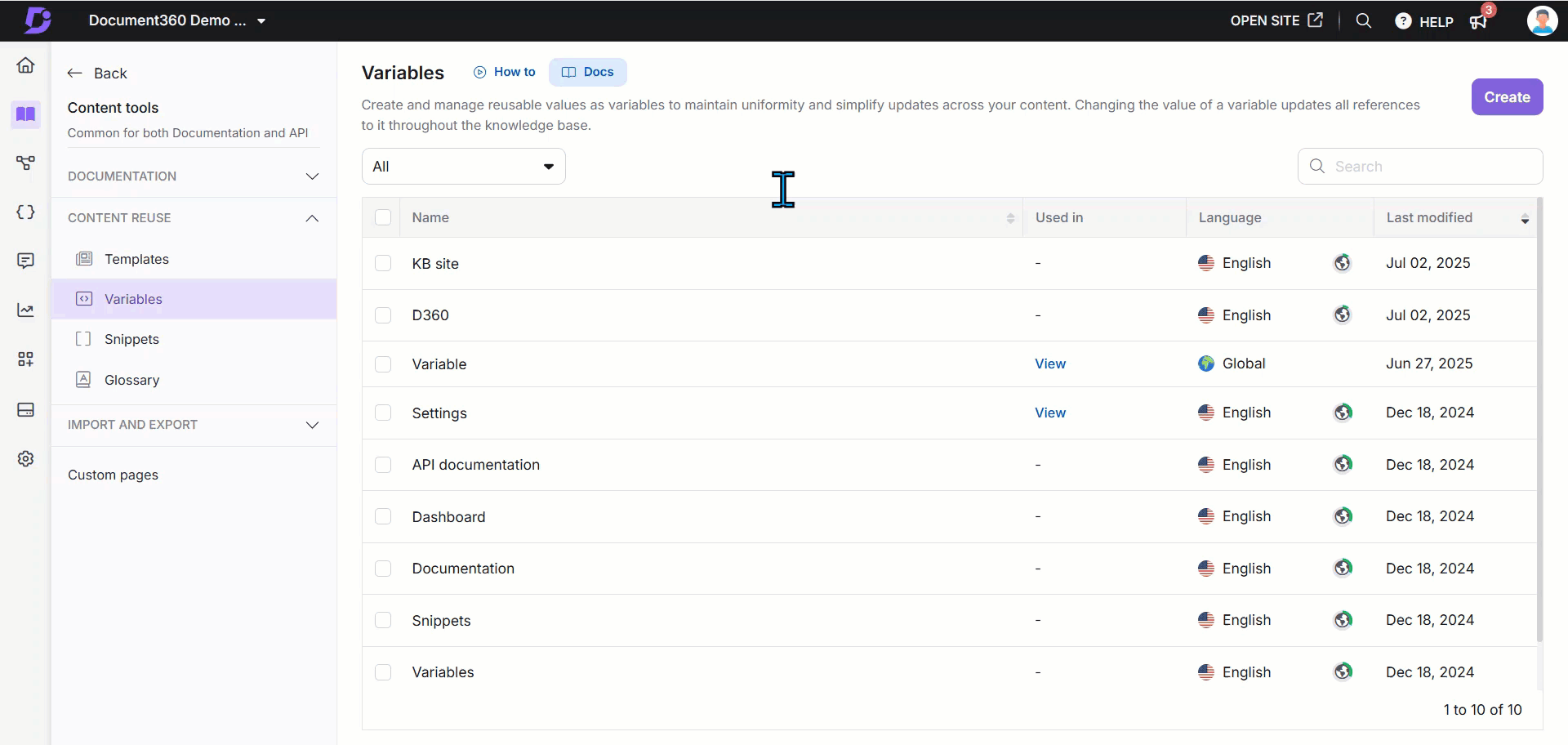1568x745 pixels.
Task: Open the widgets grid icon in left rail
Action: click(x=25, y=359)
